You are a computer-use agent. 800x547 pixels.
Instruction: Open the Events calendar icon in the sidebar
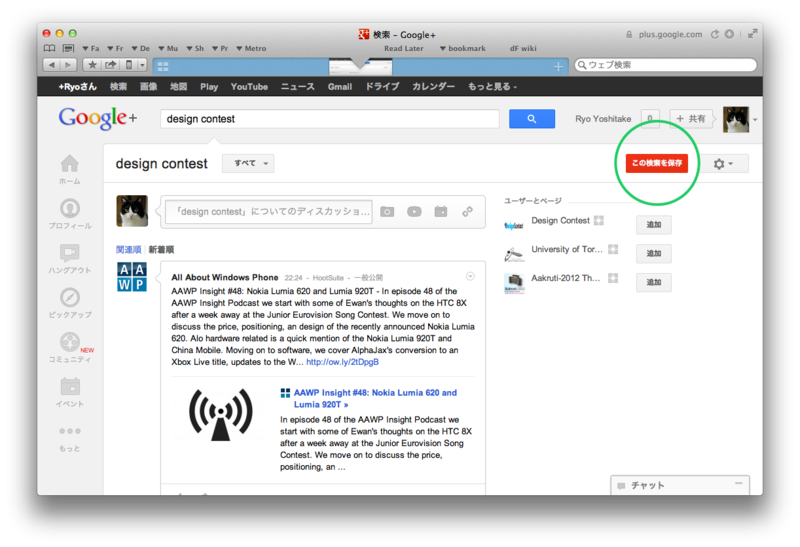click(x=70, y=386)
